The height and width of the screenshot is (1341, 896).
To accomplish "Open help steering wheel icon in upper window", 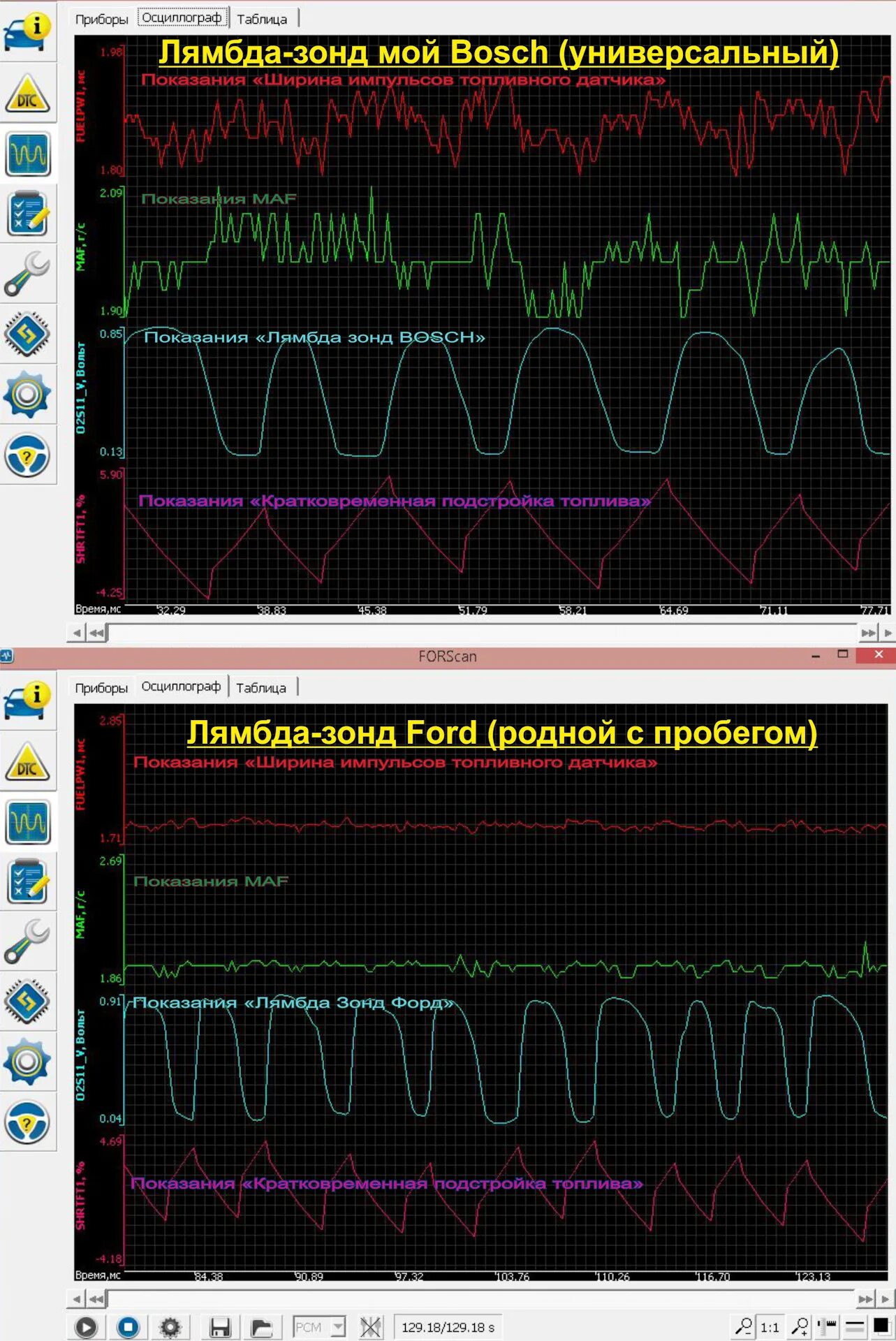I will click(x=28, y=455).
